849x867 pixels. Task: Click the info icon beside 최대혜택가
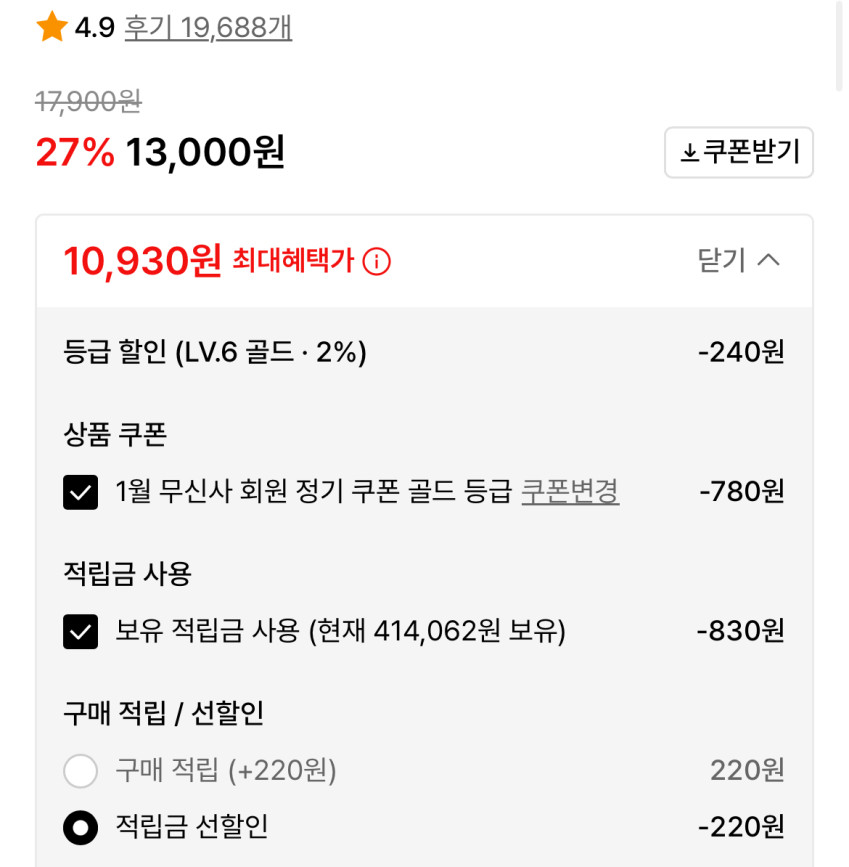point(377,262)
